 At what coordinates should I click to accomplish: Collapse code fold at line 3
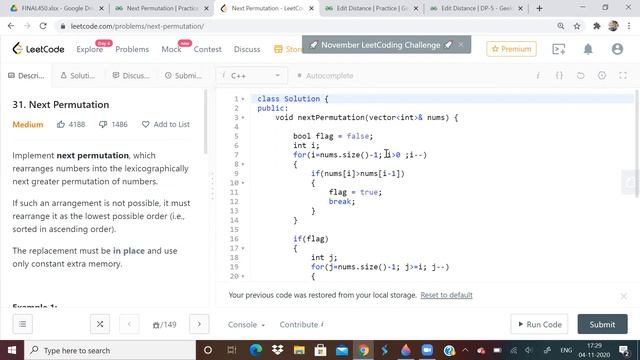click(x=243, y=118)
